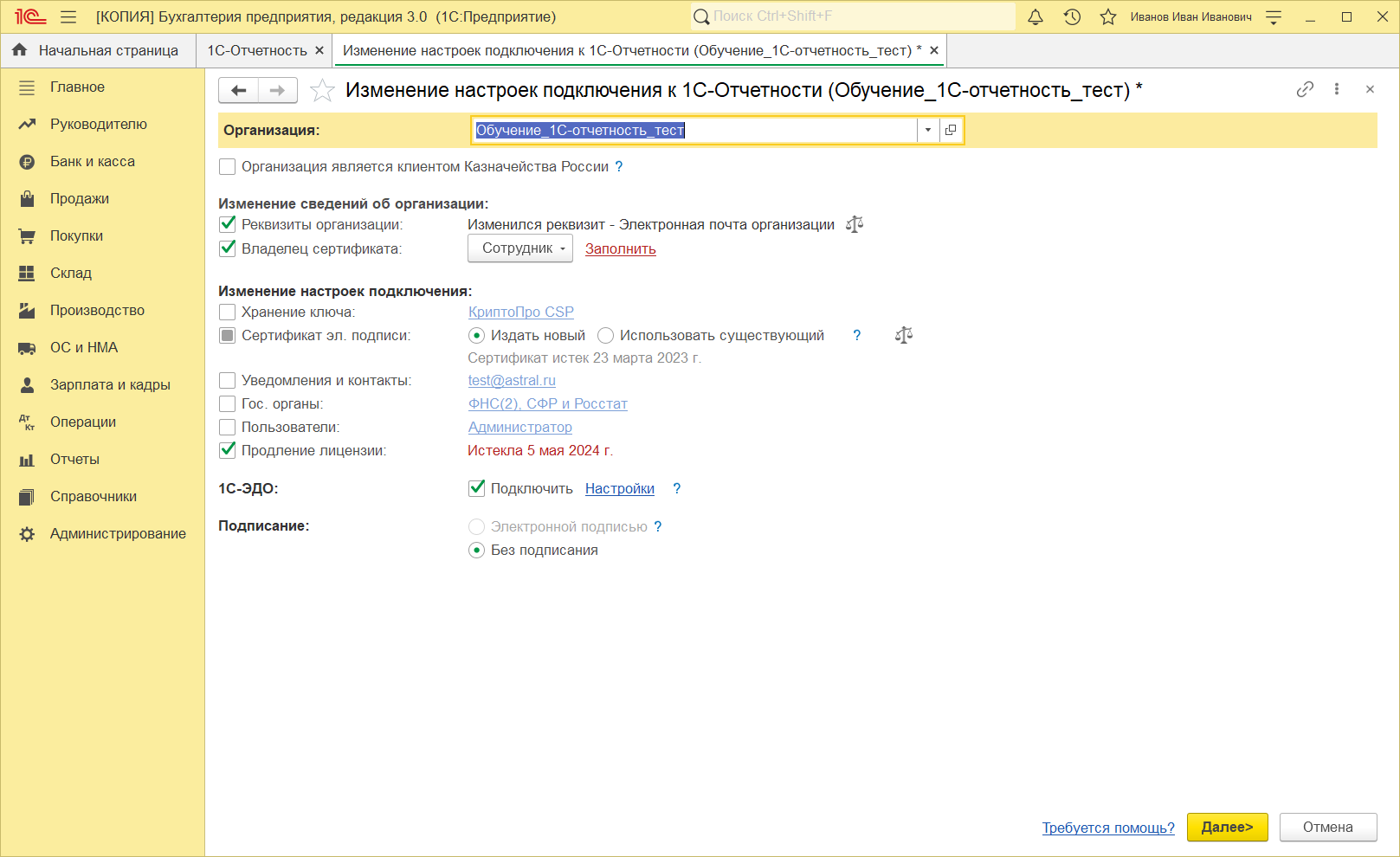Click the 1C logo icon

(30, 16)
